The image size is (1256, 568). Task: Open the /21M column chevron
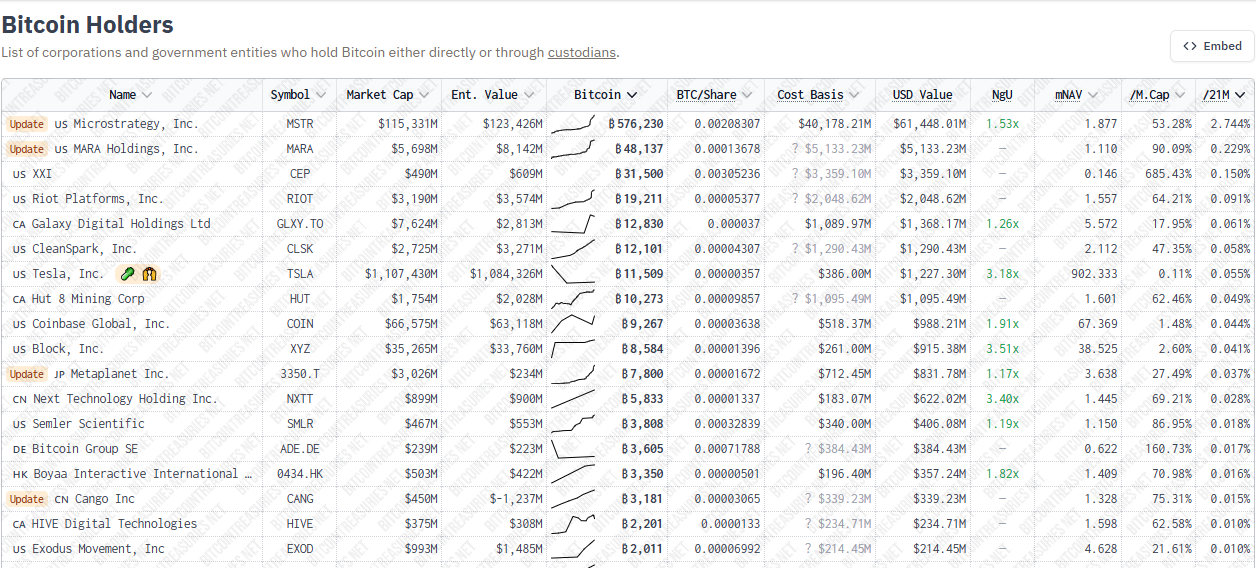coord(1241,95)
